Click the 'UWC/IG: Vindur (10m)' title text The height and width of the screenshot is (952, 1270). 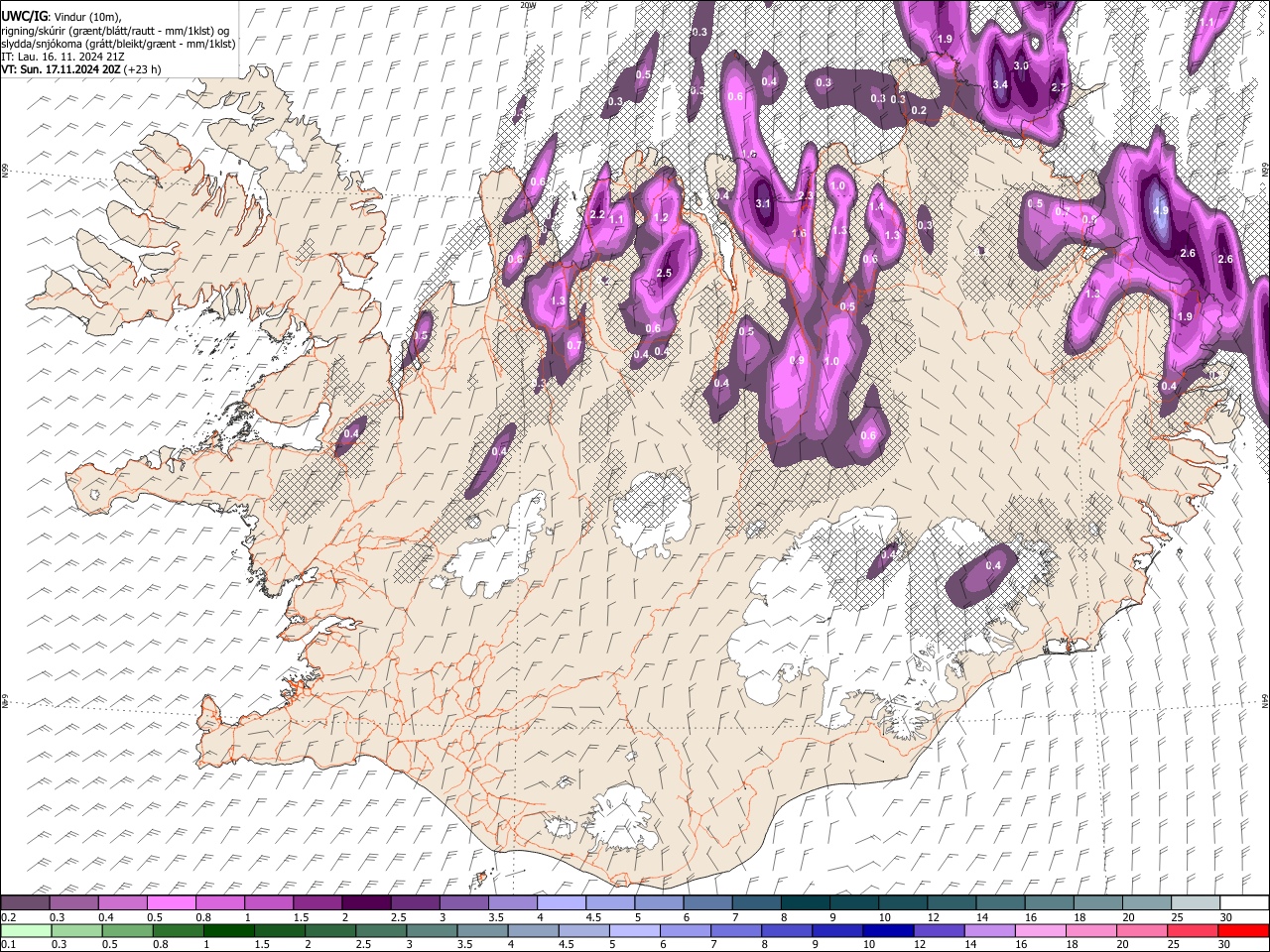click(63, 16)
